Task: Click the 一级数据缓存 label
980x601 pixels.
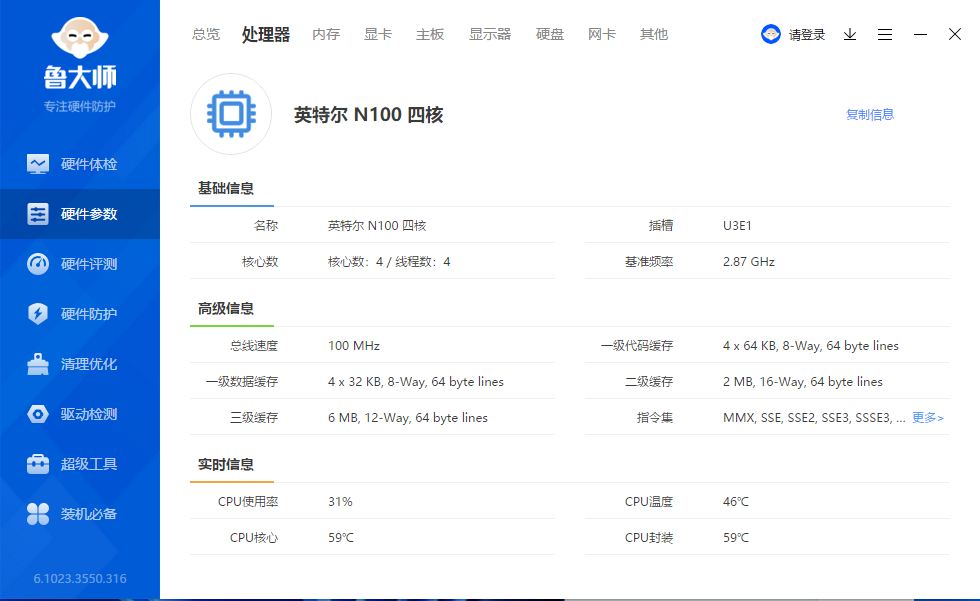Action: coord(242,382)
